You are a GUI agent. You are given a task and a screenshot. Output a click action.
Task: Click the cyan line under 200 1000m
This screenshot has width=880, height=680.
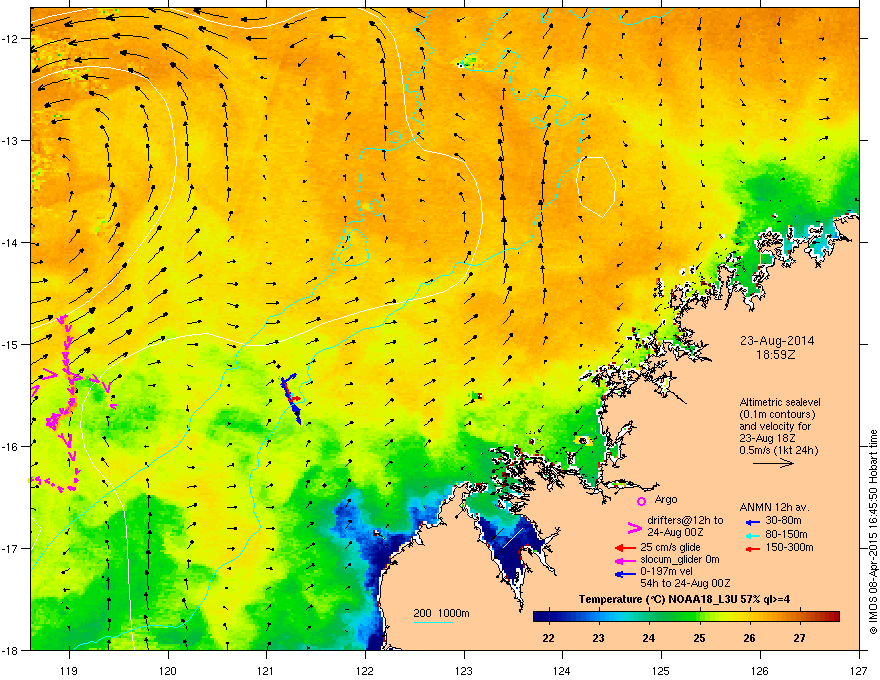pos(433,622)
